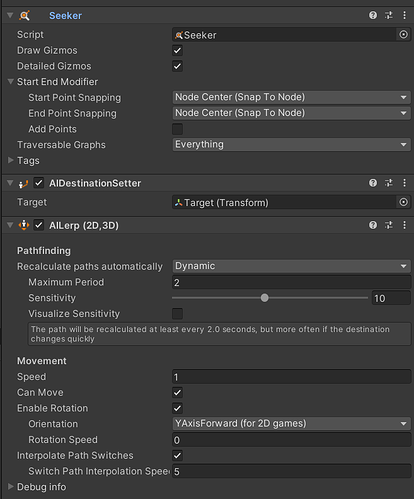Screen dimensions: 414x499
Task: Collapse the AILerp component foldout
Action: point(10,225)
